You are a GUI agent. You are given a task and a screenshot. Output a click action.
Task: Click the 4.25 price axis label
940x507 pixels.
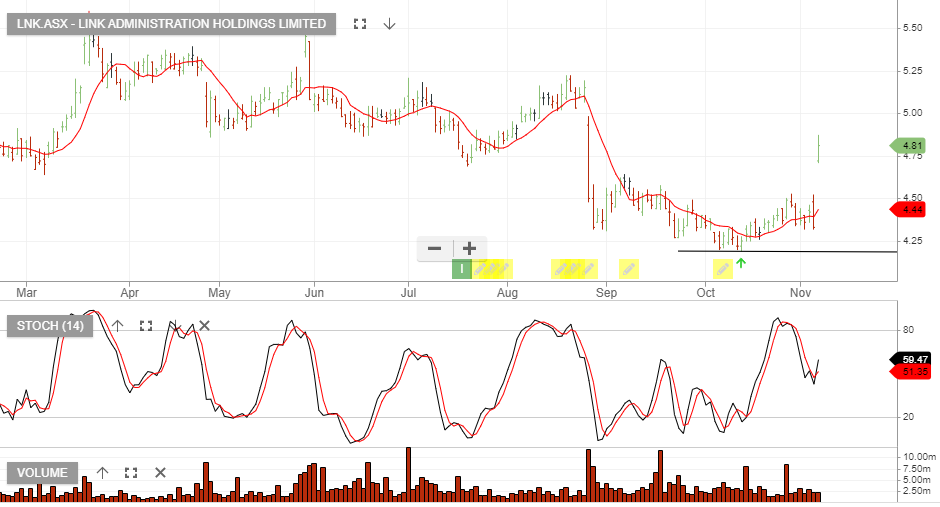tap(912, 241)
